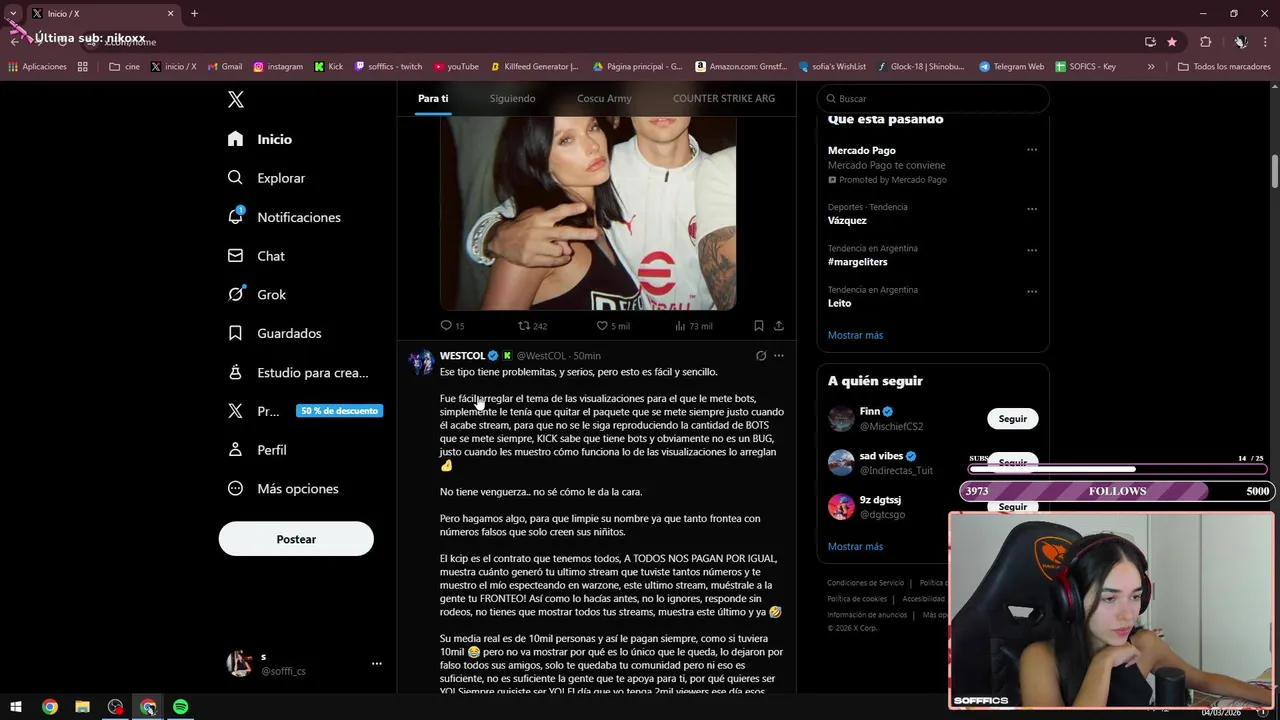
Task: Open Condiciones de Servicio footer link
Action: pyautogui.click(x=865, y=583)
